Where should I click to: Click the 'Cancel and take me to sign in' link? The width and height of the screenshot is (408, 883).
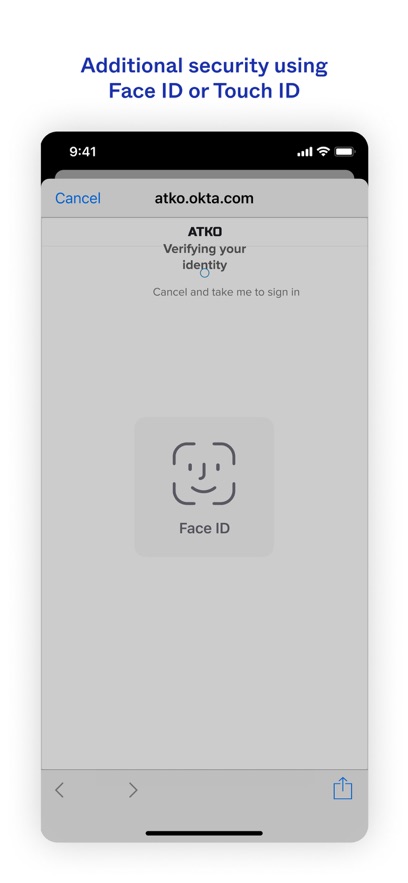point(226,292)
